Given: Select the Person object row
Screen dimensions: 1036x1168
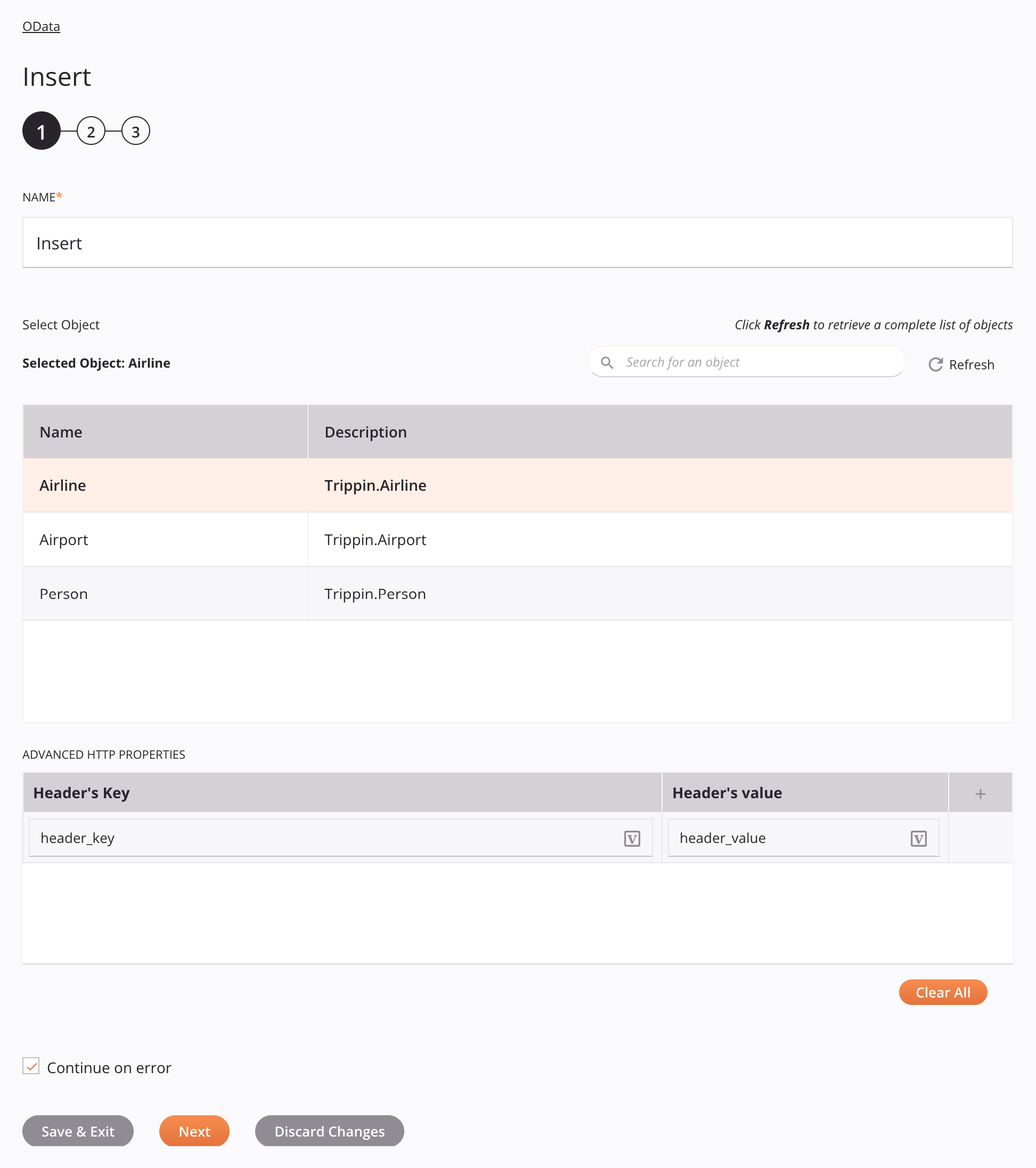Looking at the screenshot, I should pyautogui.click(x=517, y=593).
